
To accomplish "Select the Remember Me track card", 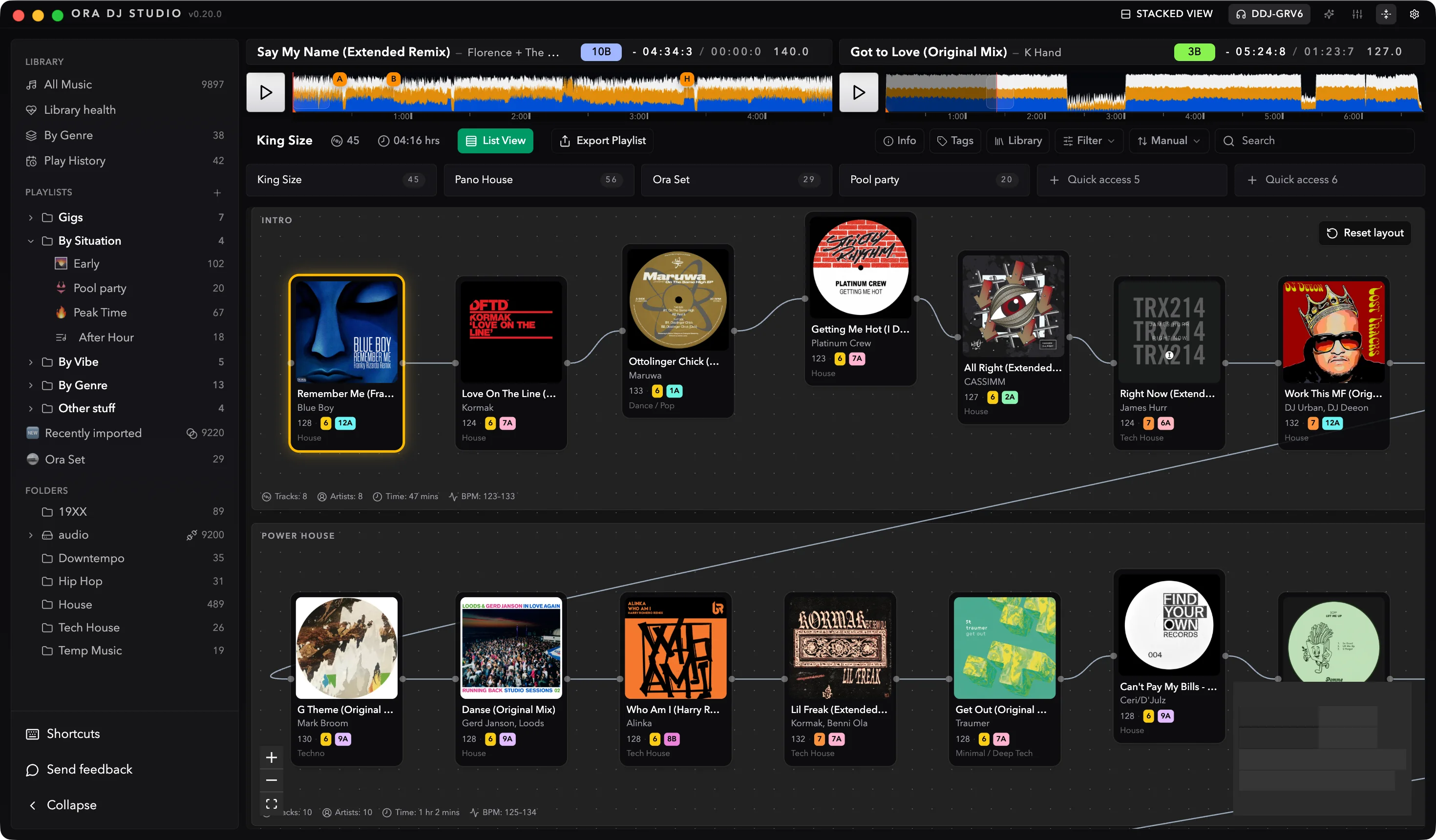I will (x=346, y=363).
